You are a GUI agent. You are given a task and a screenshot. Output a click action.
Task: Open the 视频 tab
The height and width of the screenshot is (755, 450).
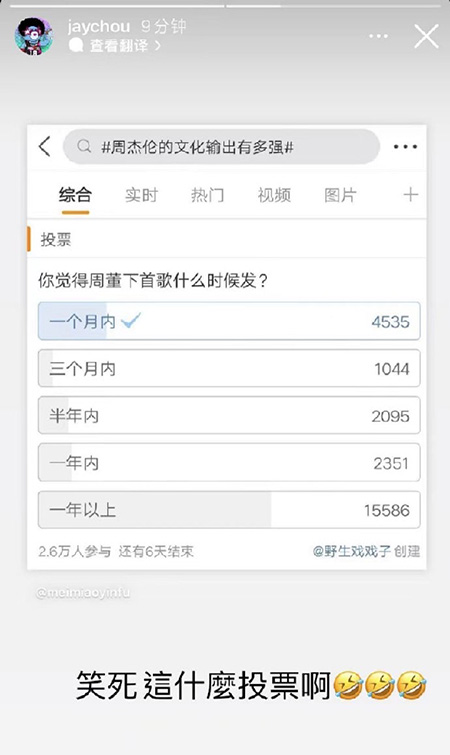tap(274, 195)
